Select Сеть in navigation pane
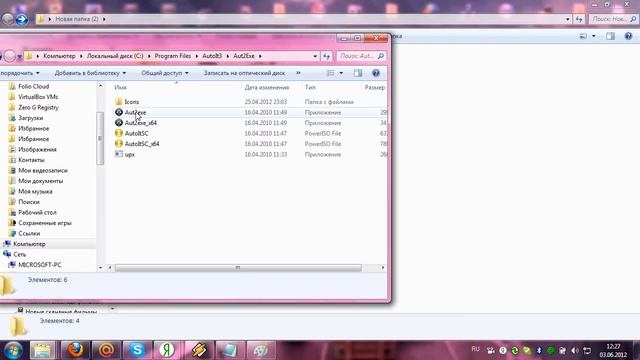Viewport: 640px width, 360px height. pyautogui.click(x=20, y=254)
